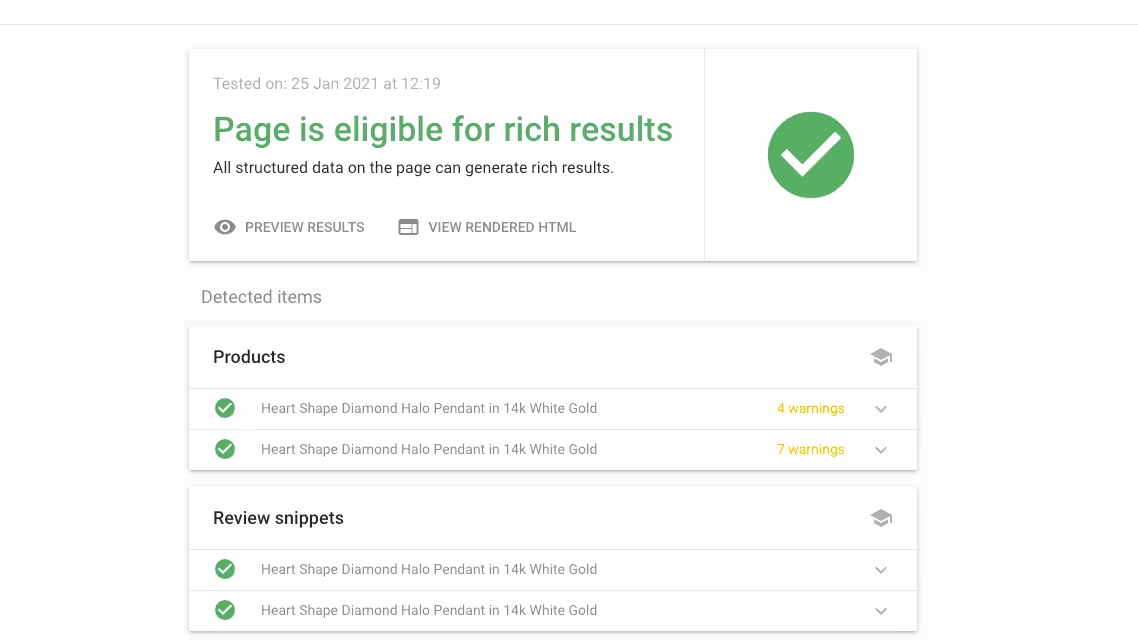The width and height of the screenshot is (1138, 640).
Task: Select the Products section header
Action: point(249,357)
